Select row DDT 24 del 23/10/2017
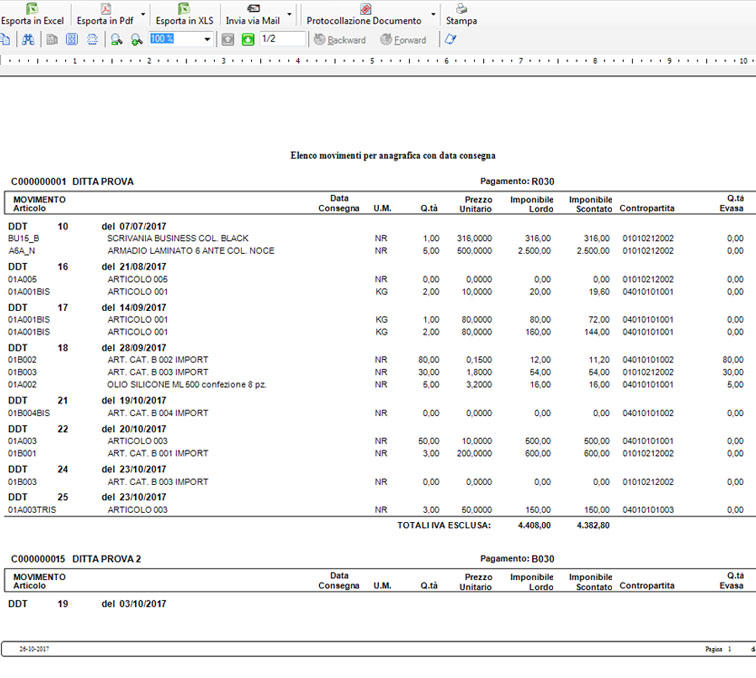756x678 pixels. tap(87, 469)
